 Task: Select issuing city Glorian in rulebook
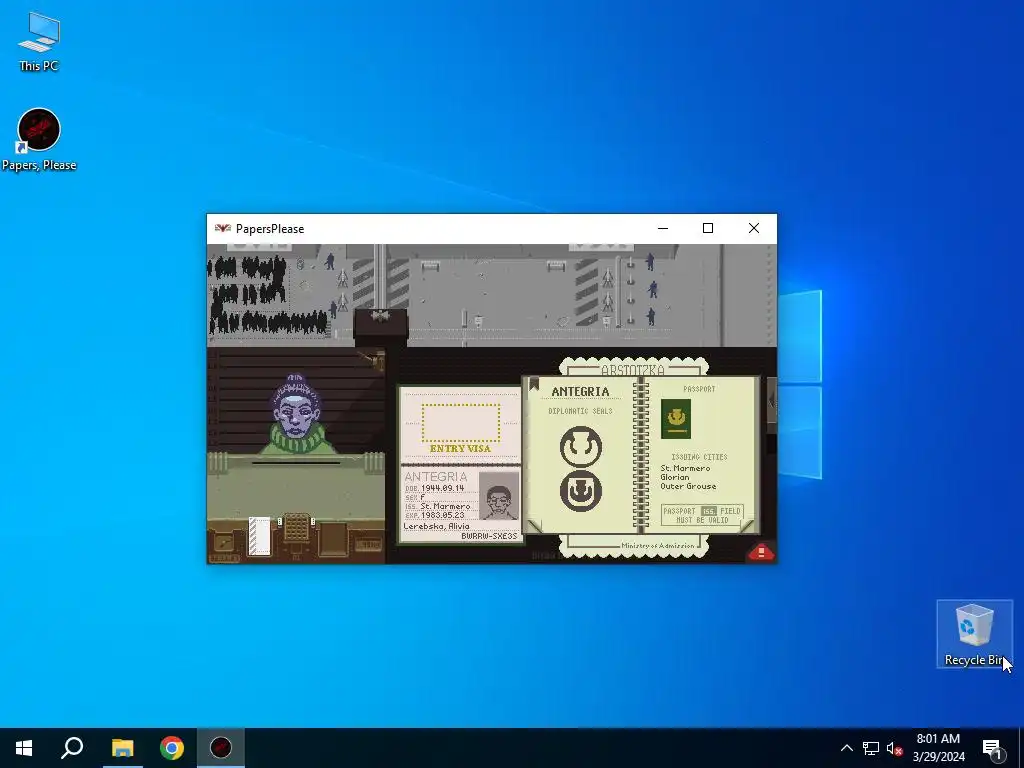pos(675,477)
